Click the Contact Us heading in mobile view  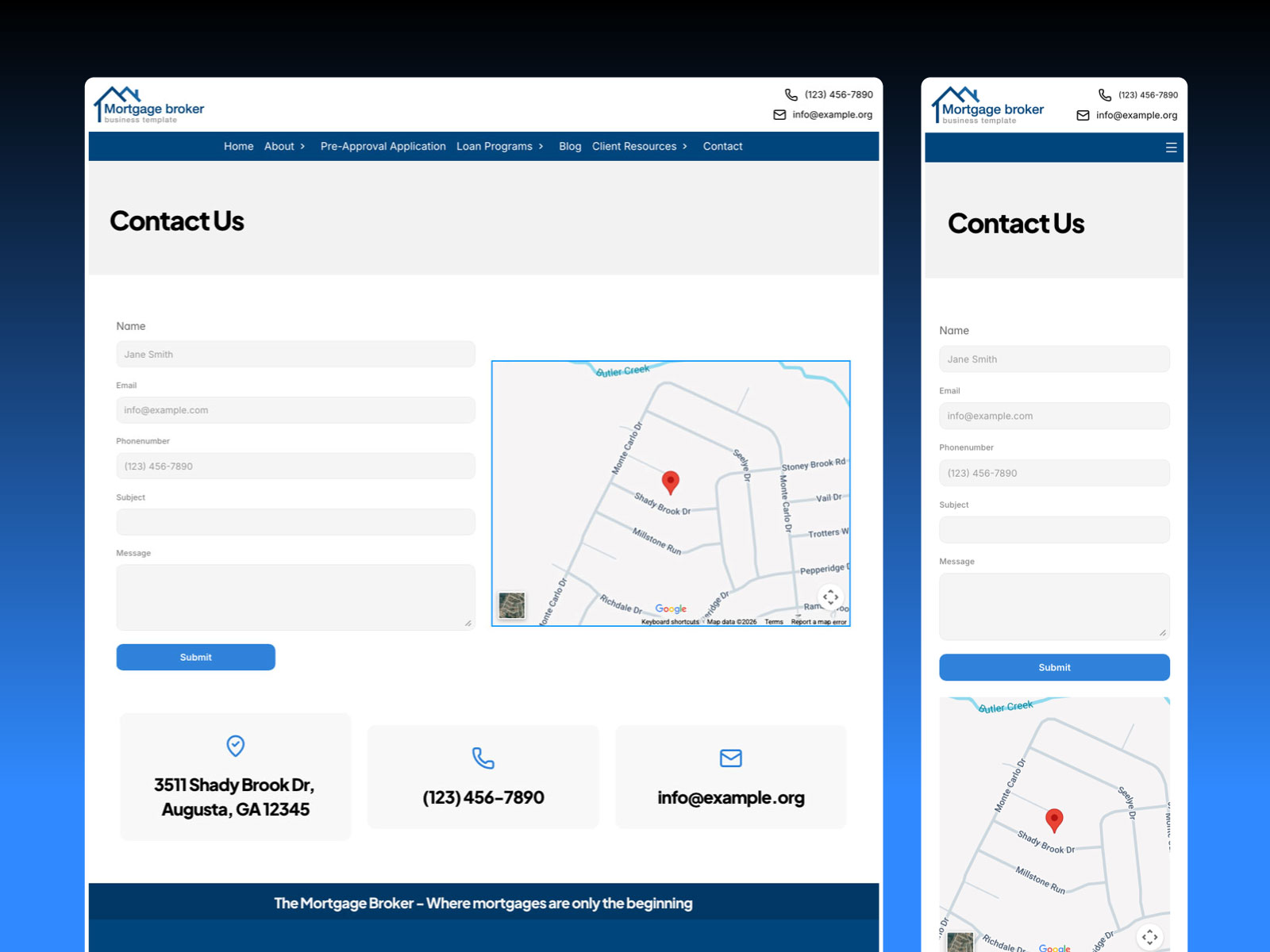tap(1016, 224)
